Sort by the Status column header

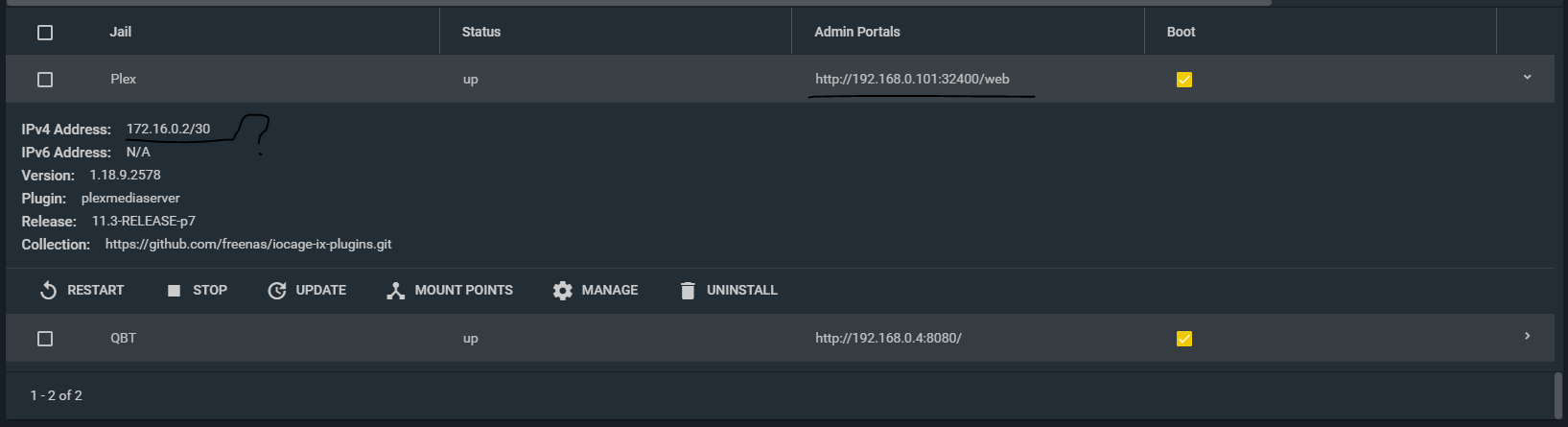point(481,32)
